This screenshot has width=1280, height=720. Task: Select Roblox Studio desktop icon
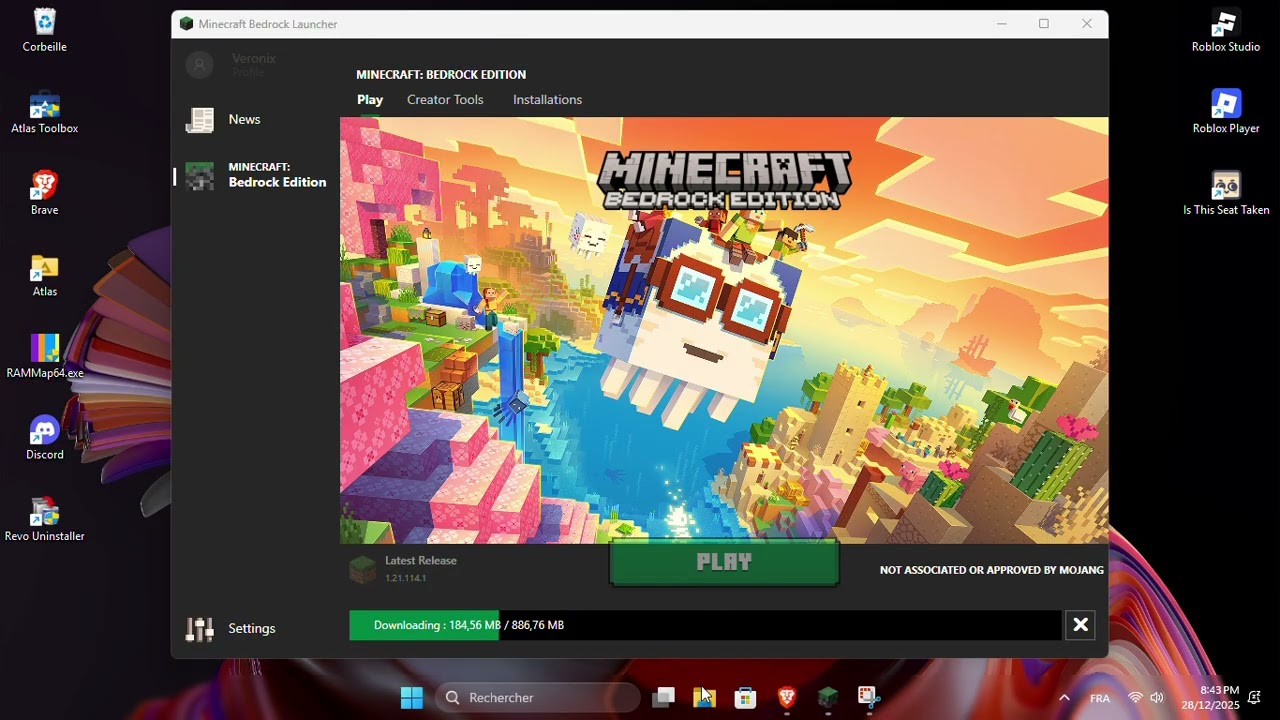pos(1226,30)
